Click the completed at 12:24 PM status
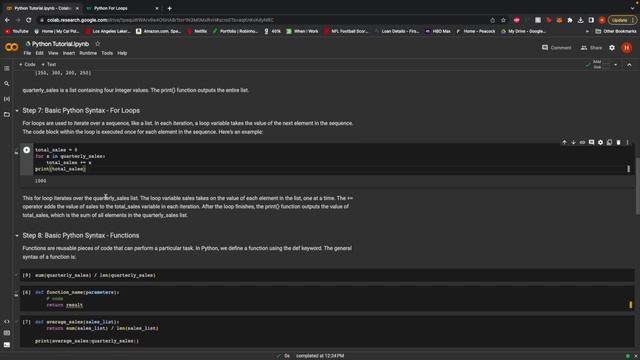Screen dimensions: 640x360 (x=320, y=356)
